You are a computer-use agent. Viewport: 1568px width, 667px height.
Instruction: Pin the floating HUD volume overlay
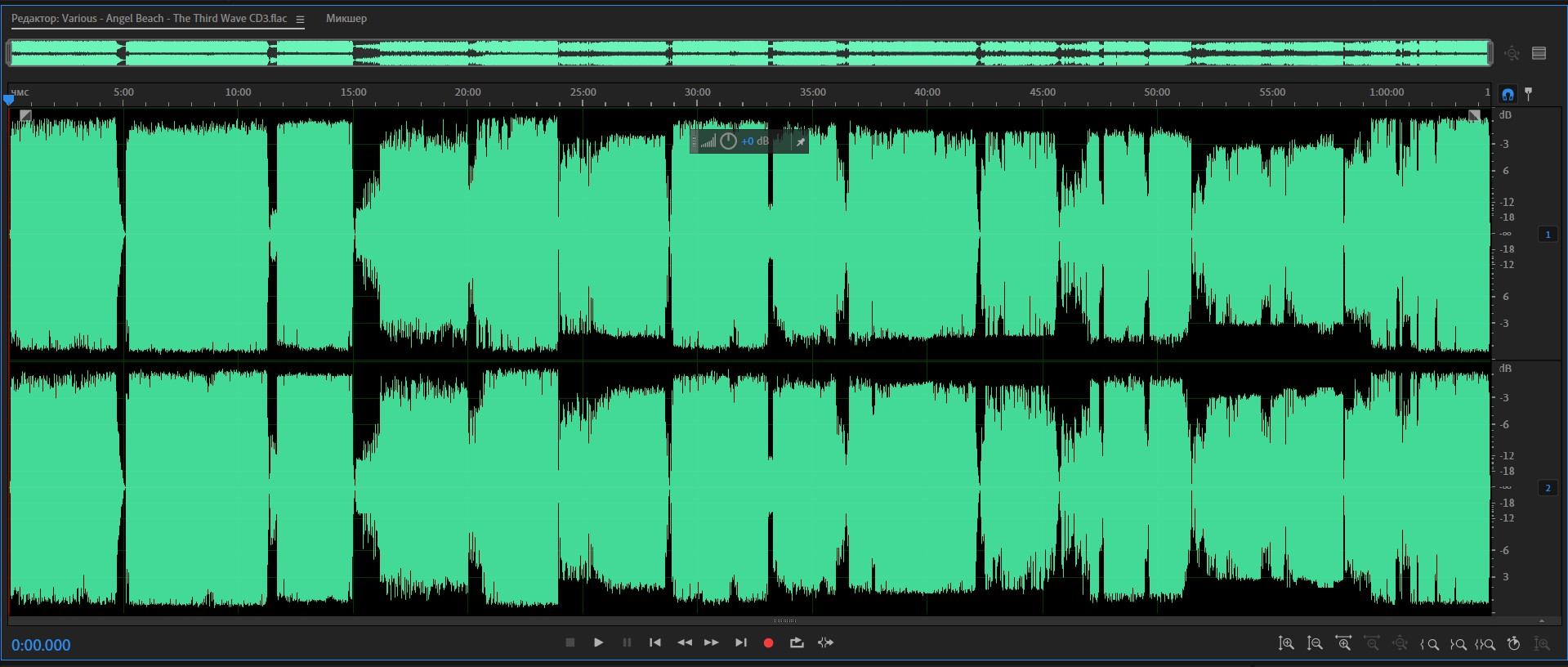pos(801,141)
